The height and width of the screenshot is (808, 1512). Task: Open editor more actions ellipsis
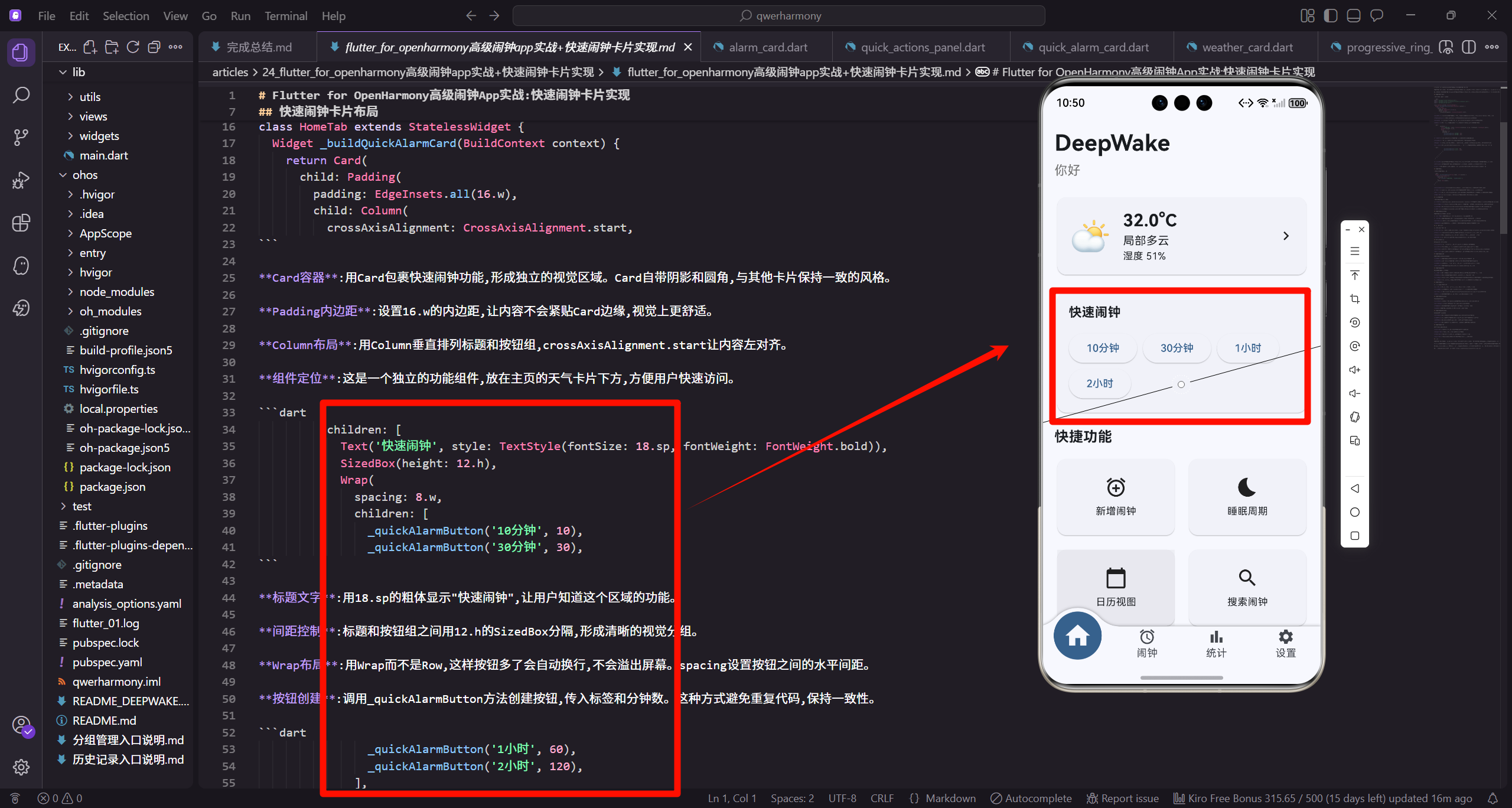[x=1492, y=47]
